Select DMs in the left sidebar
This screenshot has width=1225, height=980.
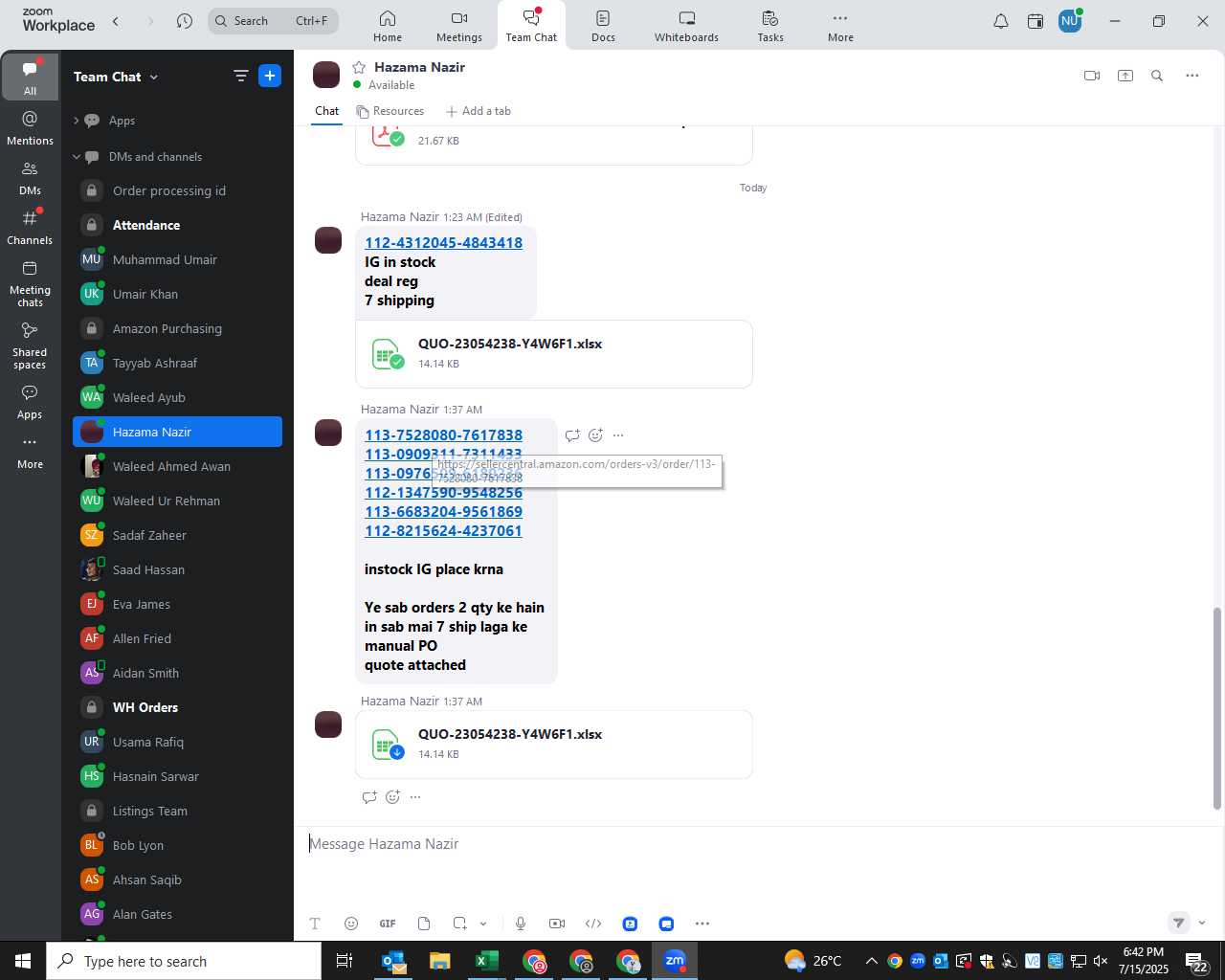[30, 178]
